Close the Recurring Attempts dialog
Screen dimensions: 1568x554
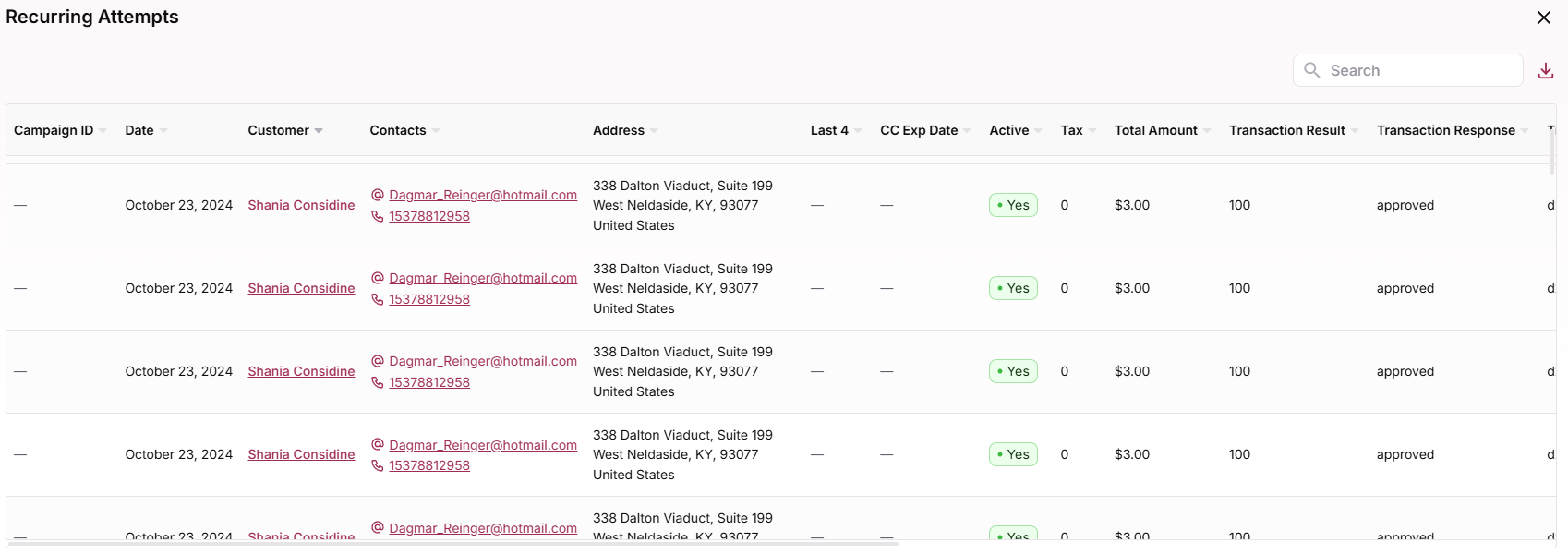(x=1543, y=18)
